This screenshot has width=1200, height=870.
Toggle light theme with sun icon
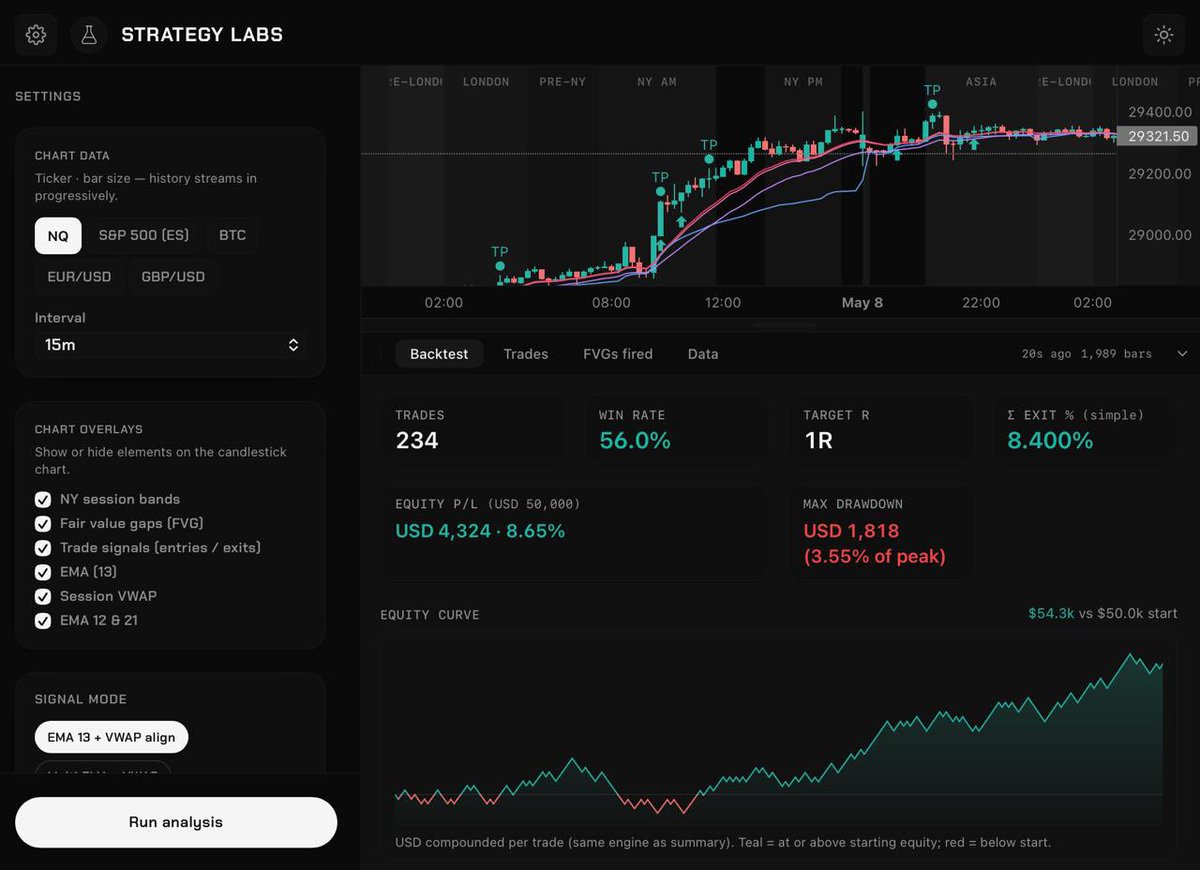[x=1164, y=35]
